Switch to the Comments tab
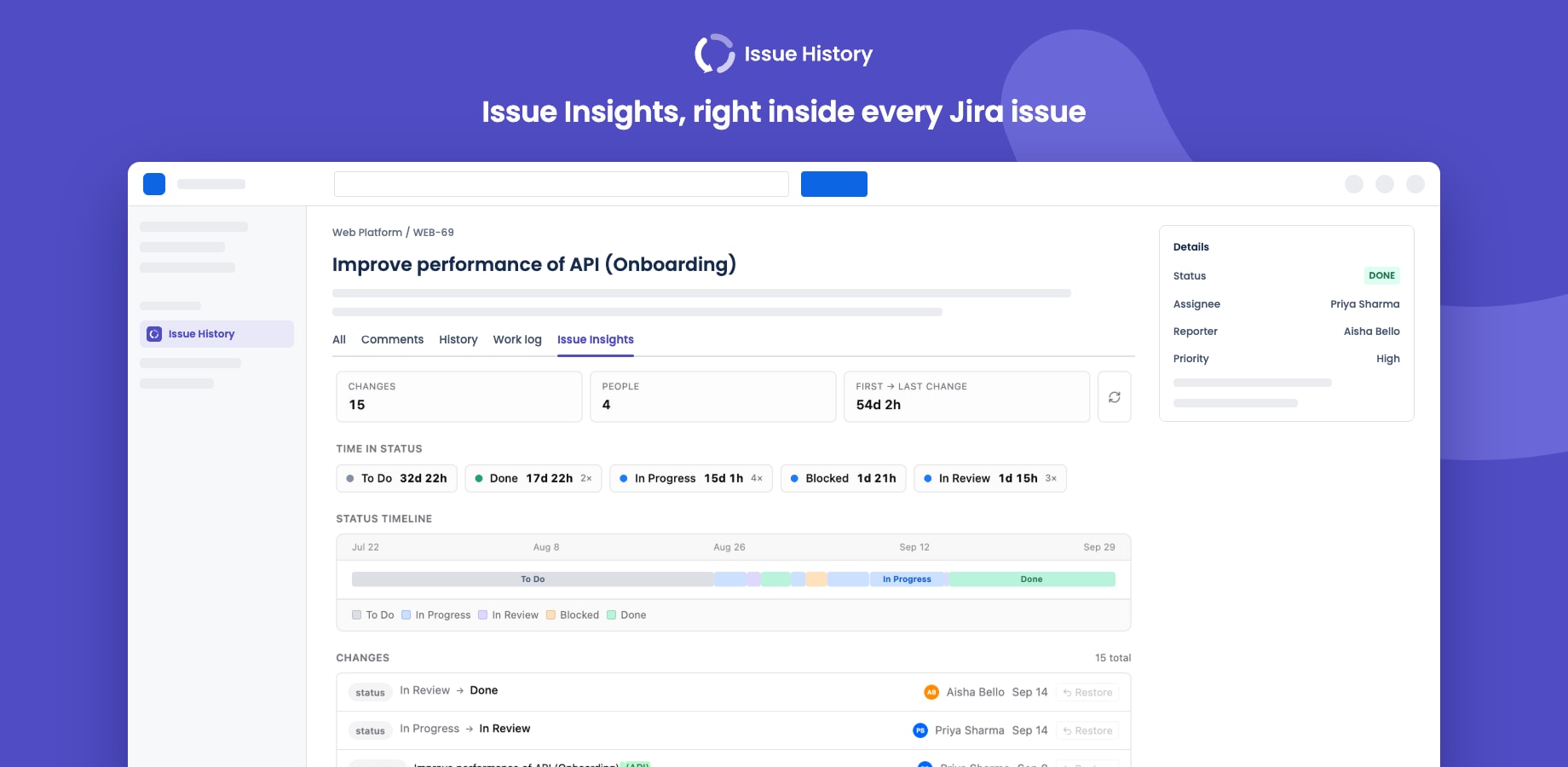 click(x=392, y=339)
